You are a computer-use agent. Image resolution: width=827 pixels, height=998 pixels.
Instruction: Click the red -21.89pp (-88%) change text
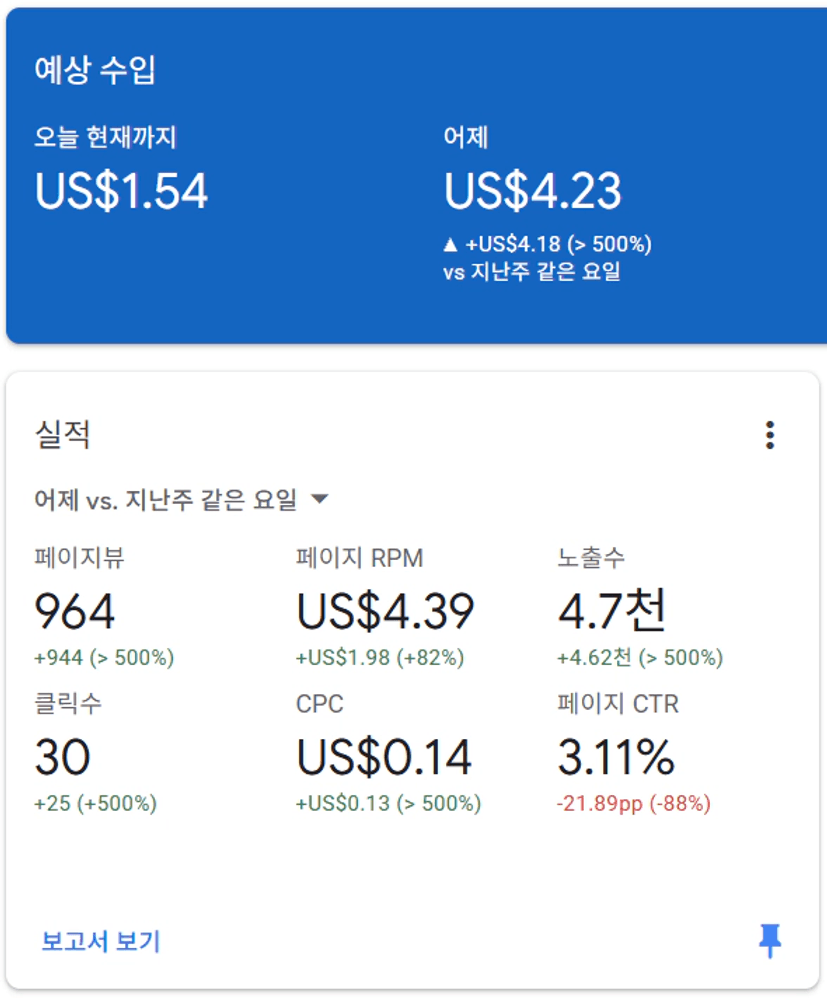(x=633, y=803)
